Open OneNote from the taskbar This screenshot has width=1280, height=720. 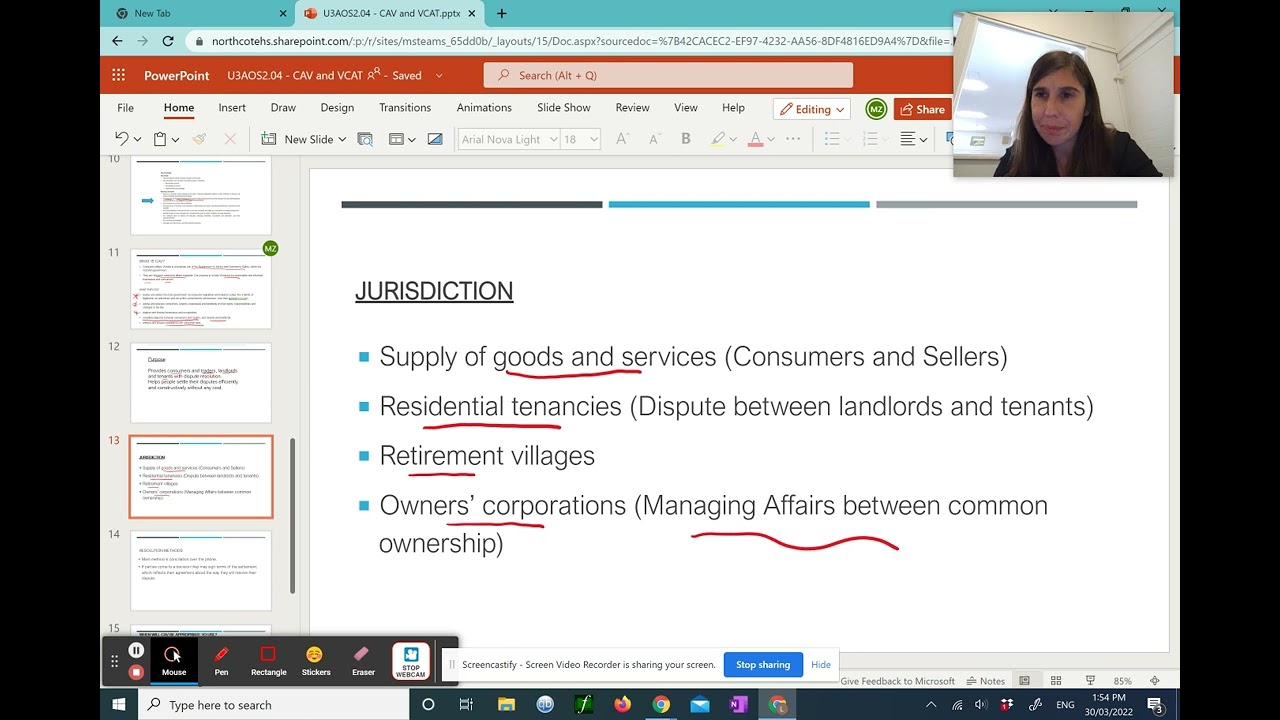pos(738,705)
